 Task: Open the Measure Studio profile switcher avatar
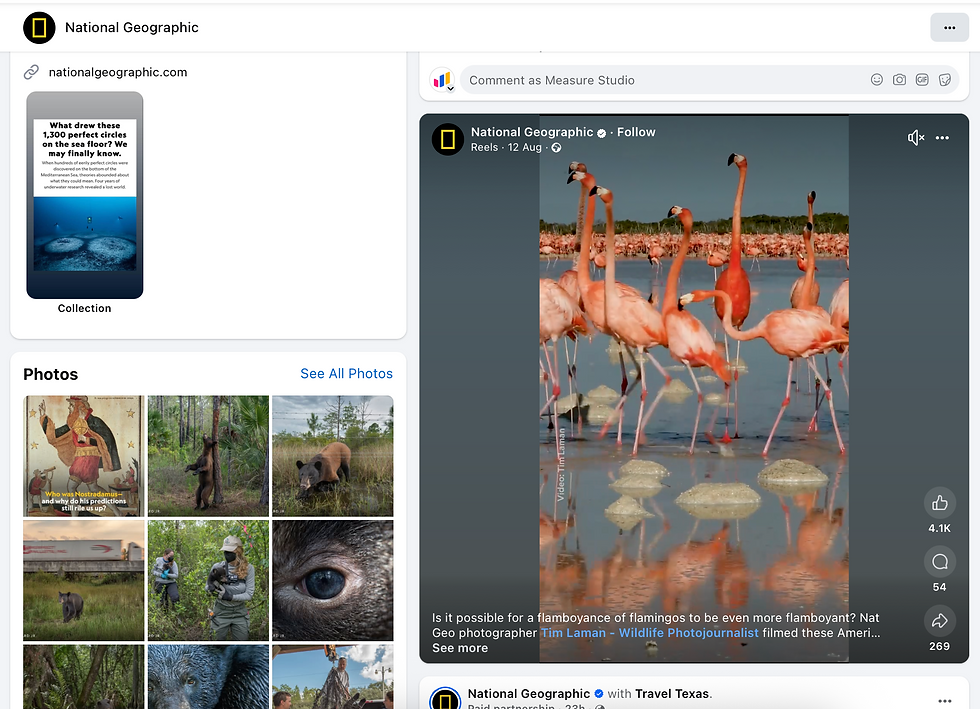click(442, 80)
